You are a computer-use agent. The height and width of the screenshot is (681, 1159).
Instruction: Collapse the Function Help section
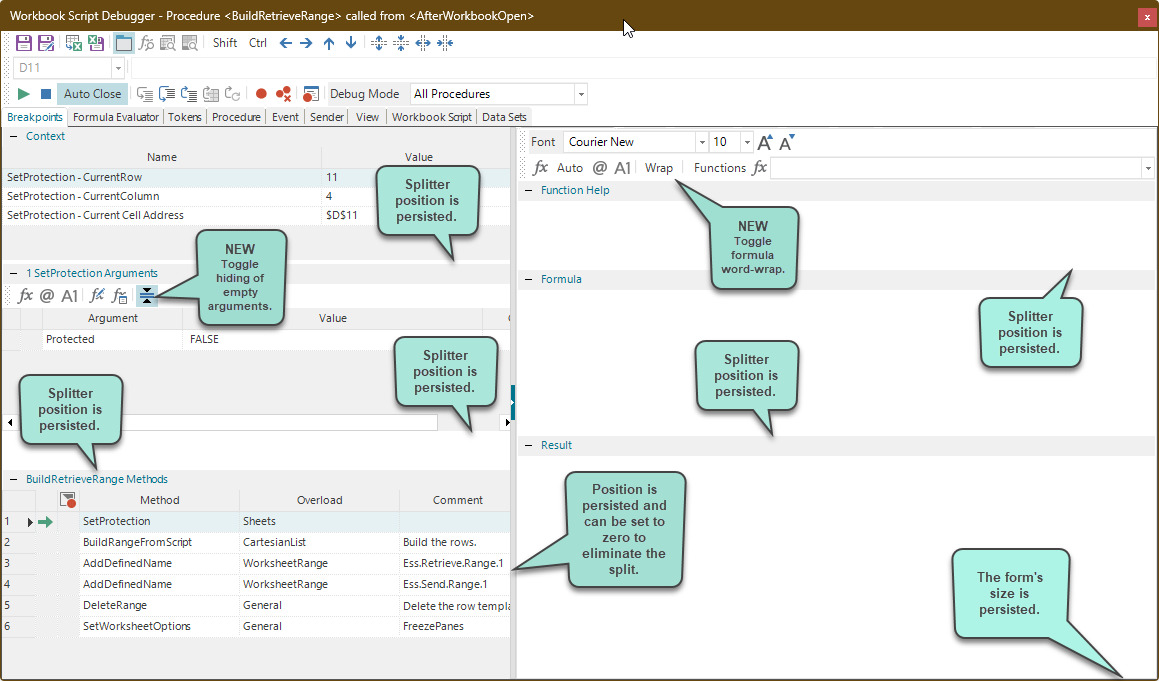point(528,190)
